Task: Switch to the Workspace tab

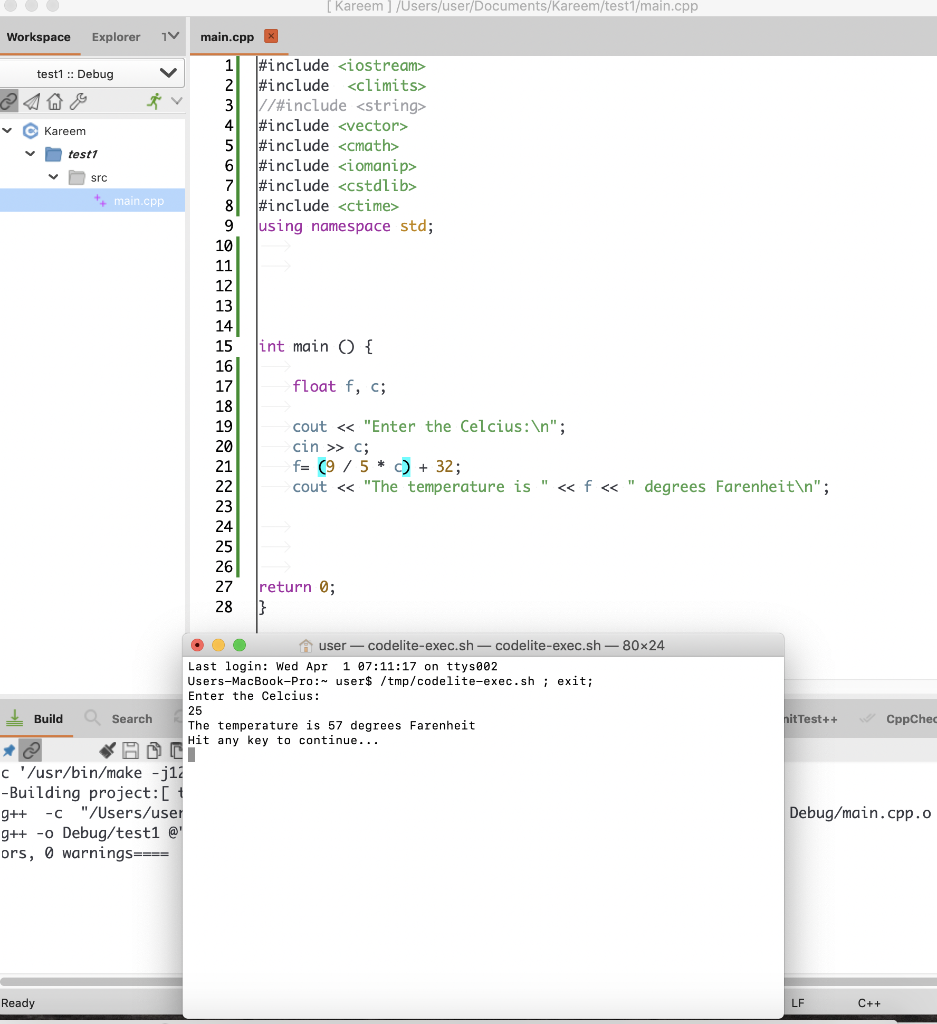Action: [x=38, y=37]
